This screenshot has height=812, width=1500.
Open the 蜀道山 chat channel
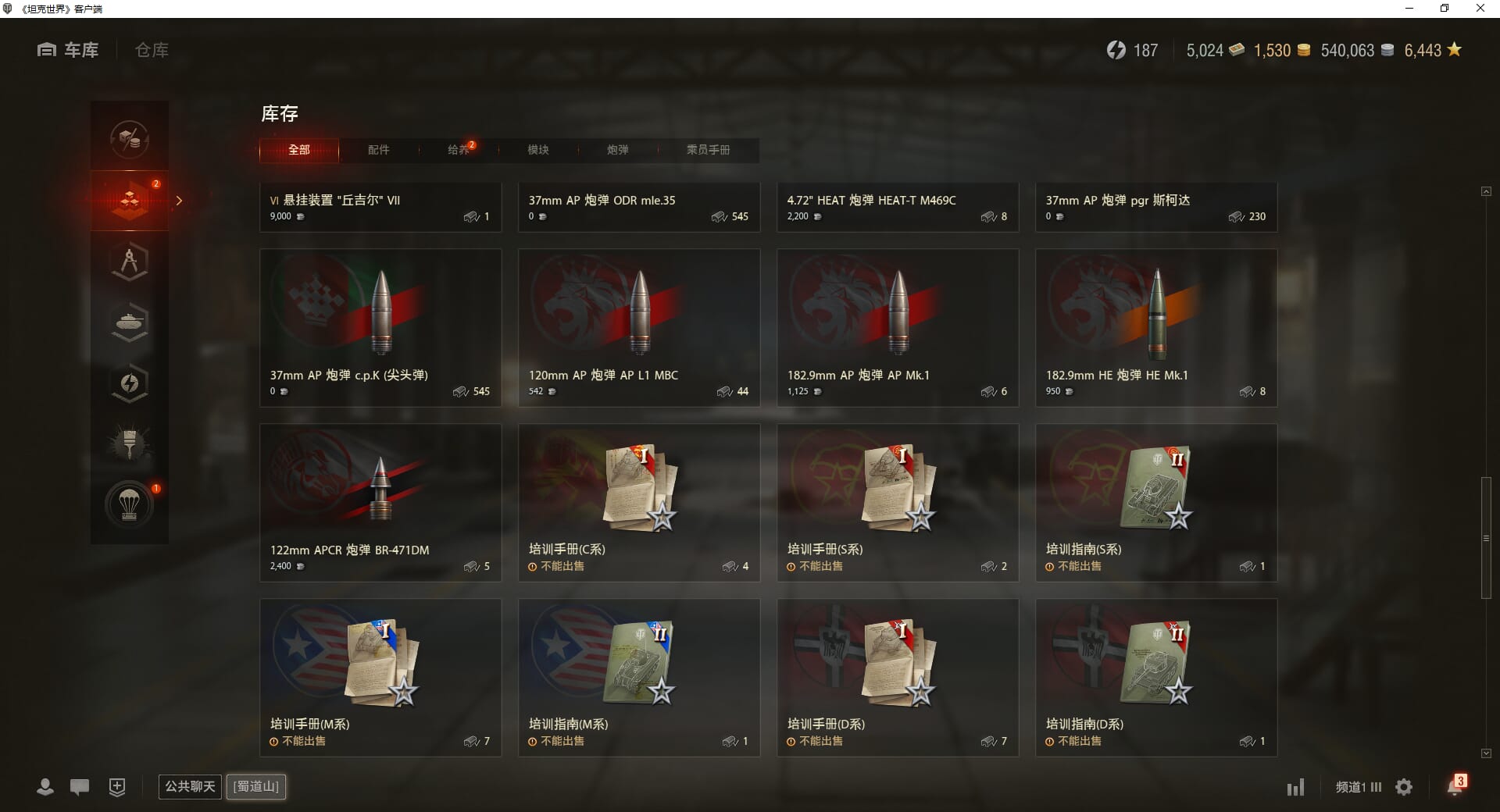coord(256,786)
